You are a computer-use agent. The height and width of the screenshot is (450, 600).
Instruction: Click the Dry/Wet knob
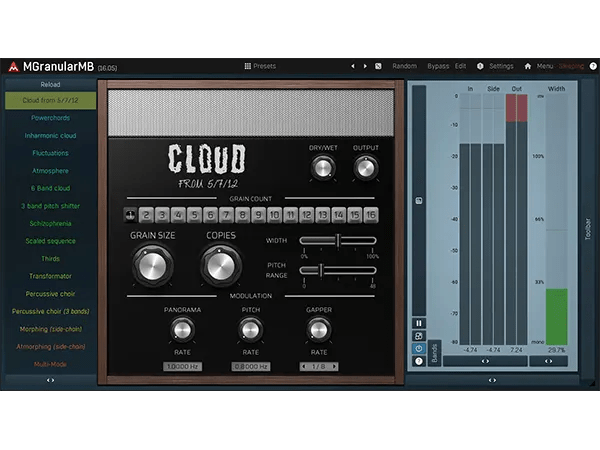point(323,168)
